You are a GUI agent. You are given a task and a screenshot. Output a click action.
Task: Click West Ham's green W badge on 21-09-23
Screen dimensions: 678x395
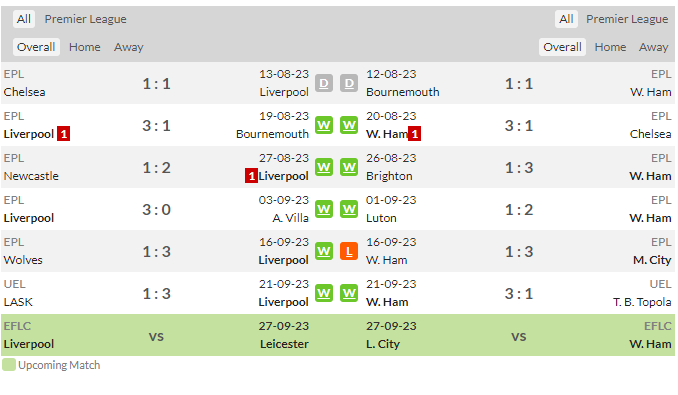tap(349, 293)
